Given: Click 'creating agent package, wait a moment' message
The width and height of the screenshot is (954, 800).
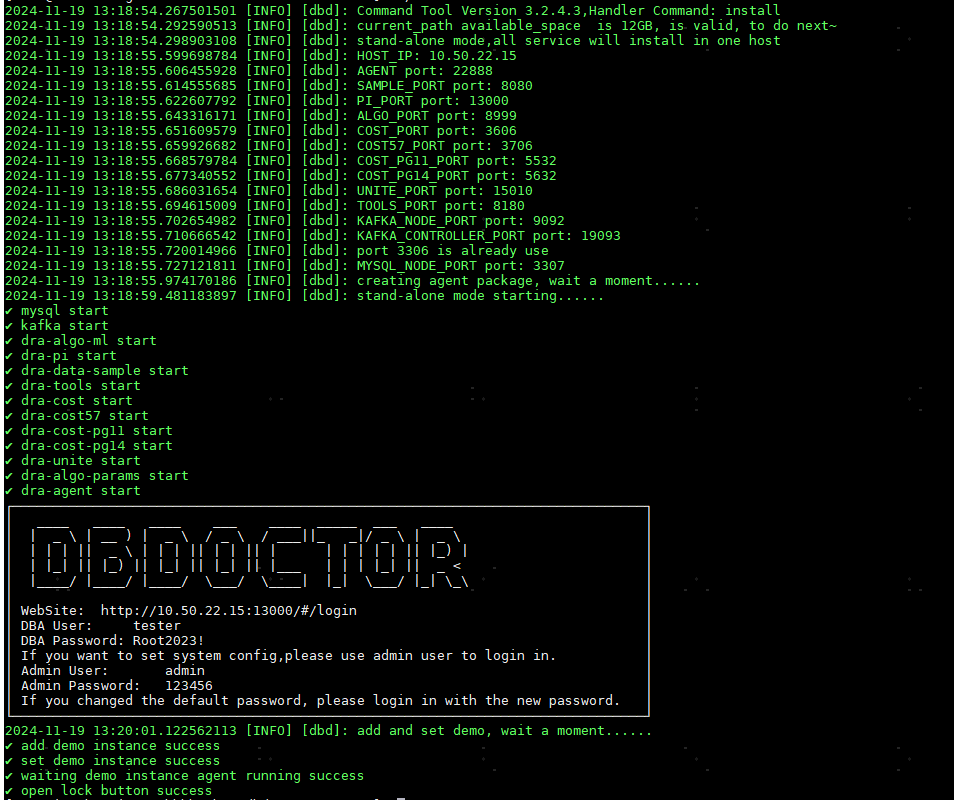Looking at the screenshot, I should pos(528,280).
